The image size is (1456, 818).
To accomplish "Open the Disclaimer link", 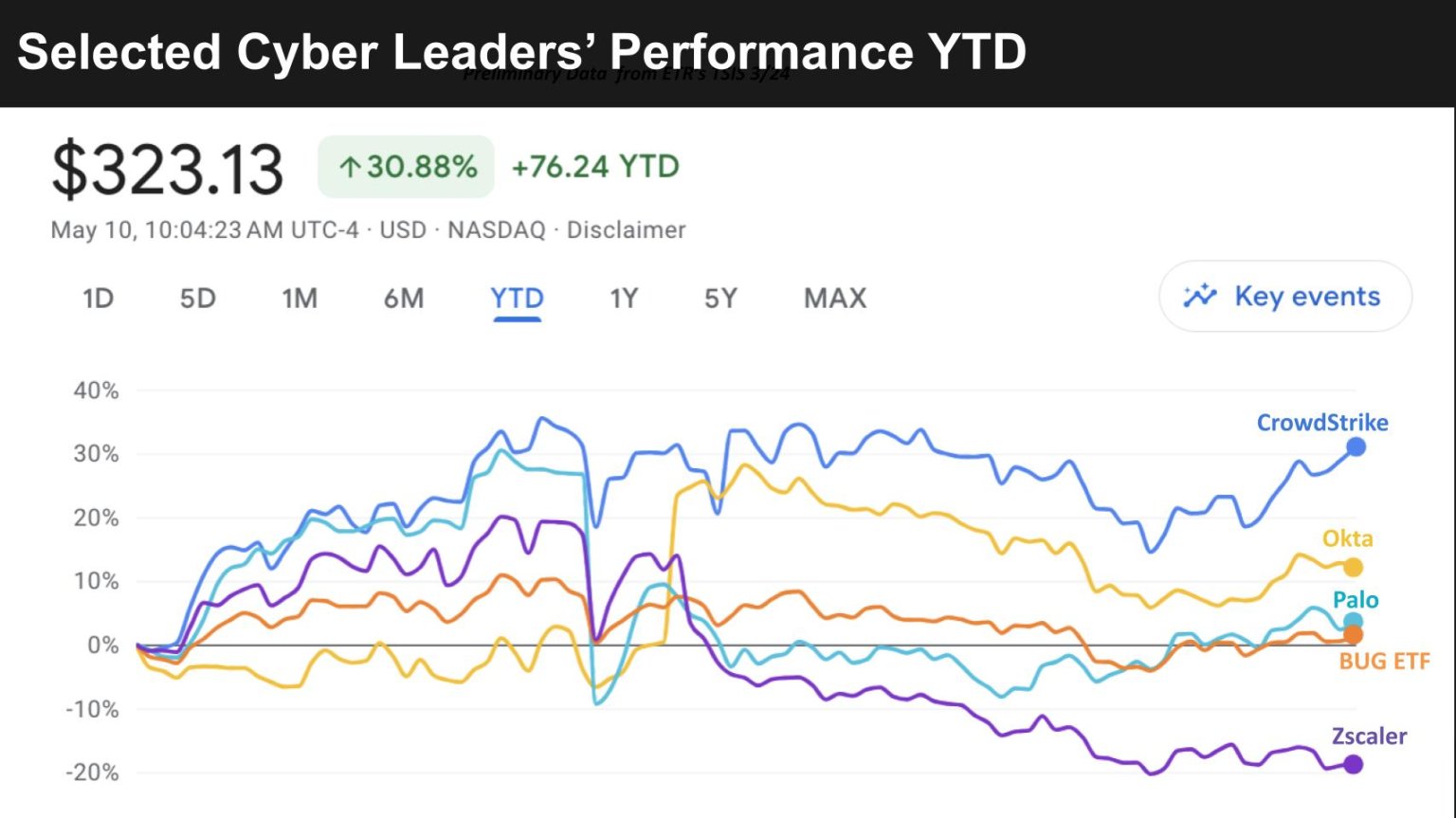I will [626, 230].
